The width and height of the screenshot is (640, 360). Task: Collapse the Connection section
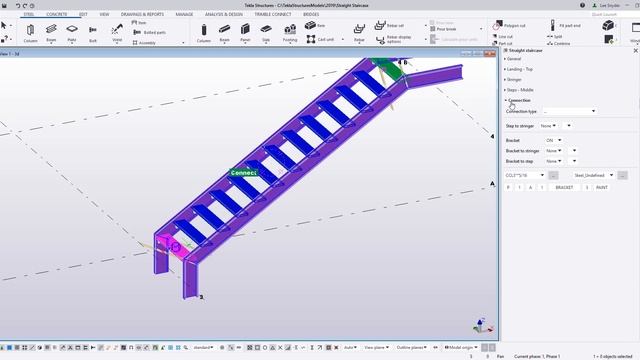click(x=518, y=100)
